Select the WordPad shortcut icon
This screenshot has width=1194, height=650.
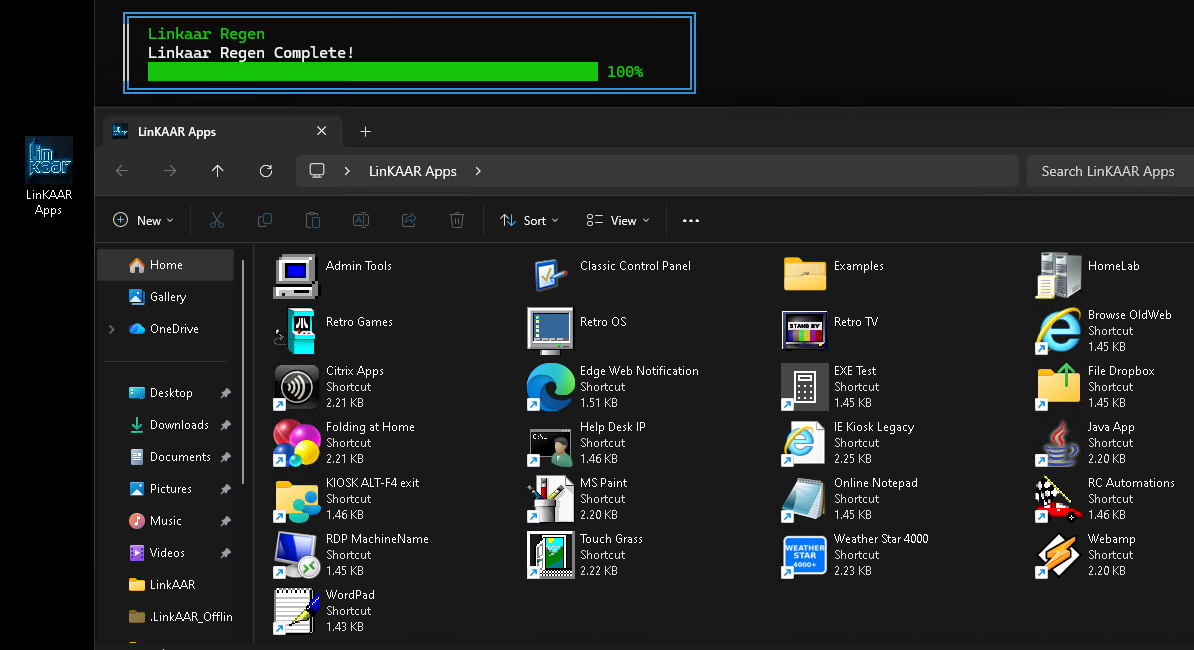click(x=295, y=611)
